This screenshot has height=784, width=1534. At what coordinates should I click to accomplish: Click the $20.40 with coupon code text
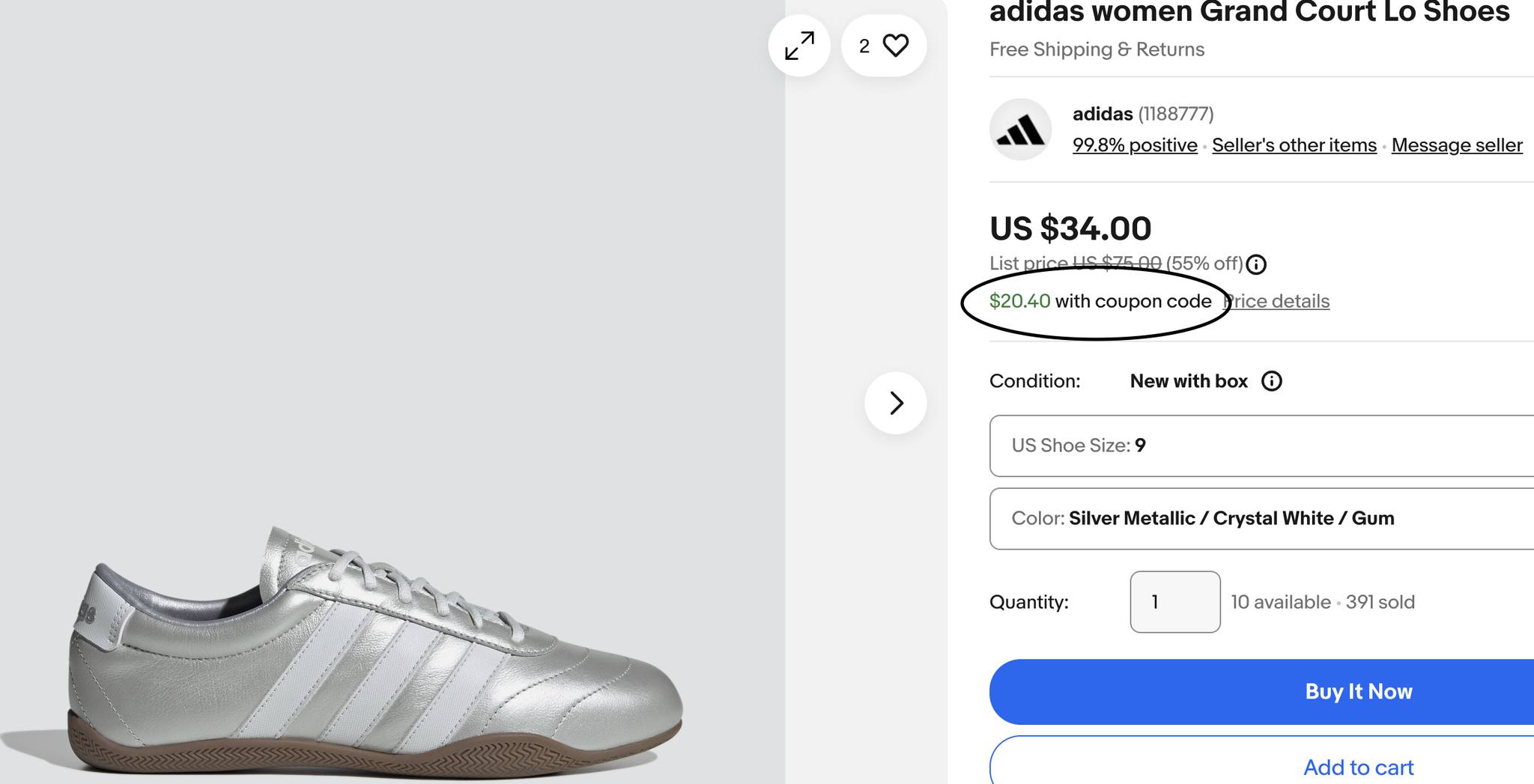(1100, 301)
